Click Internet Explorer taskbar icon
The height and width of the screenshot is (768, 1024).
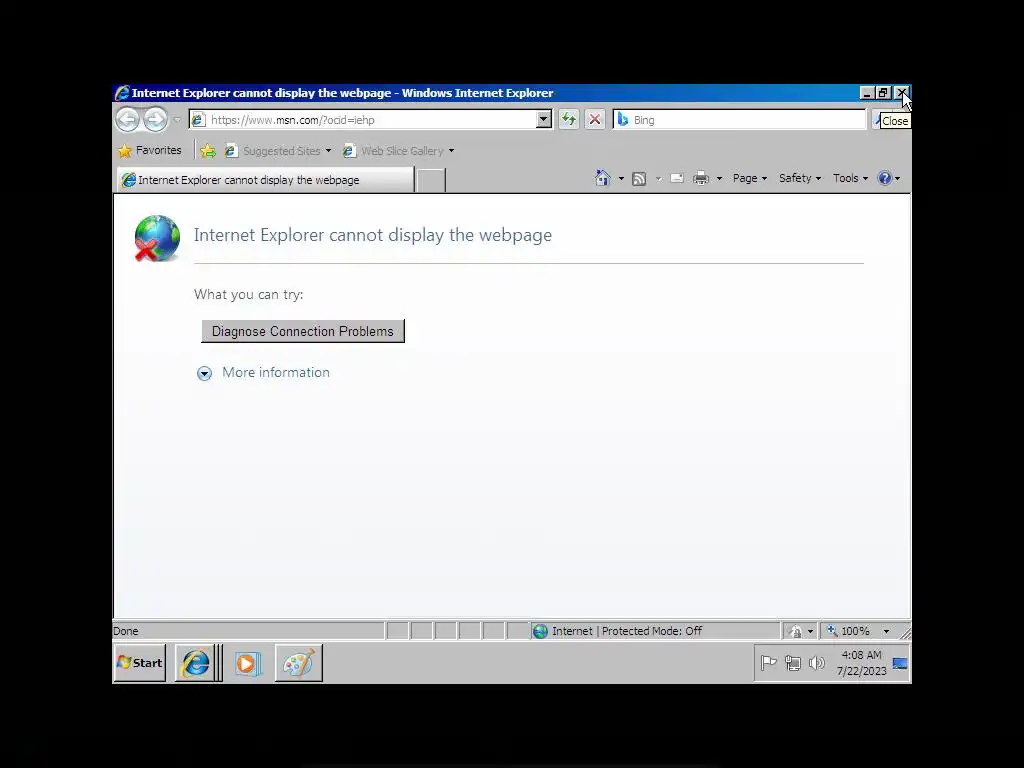(x=196, y=663)
